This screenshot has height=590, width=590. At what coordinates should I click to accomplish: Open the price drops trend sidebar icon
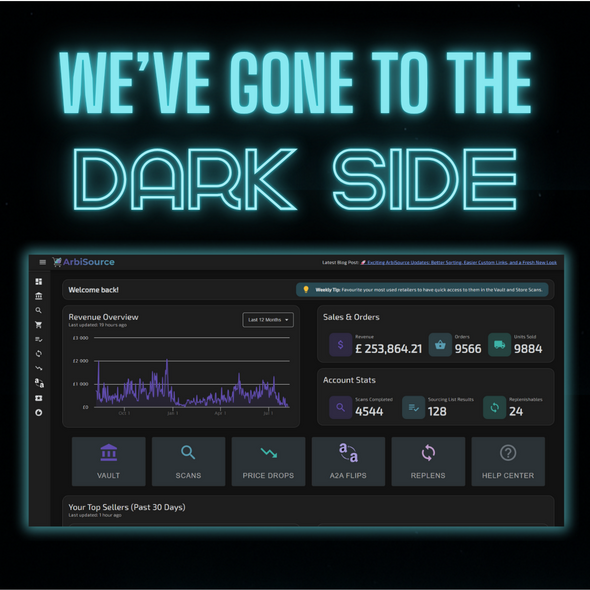pos(39,368)
